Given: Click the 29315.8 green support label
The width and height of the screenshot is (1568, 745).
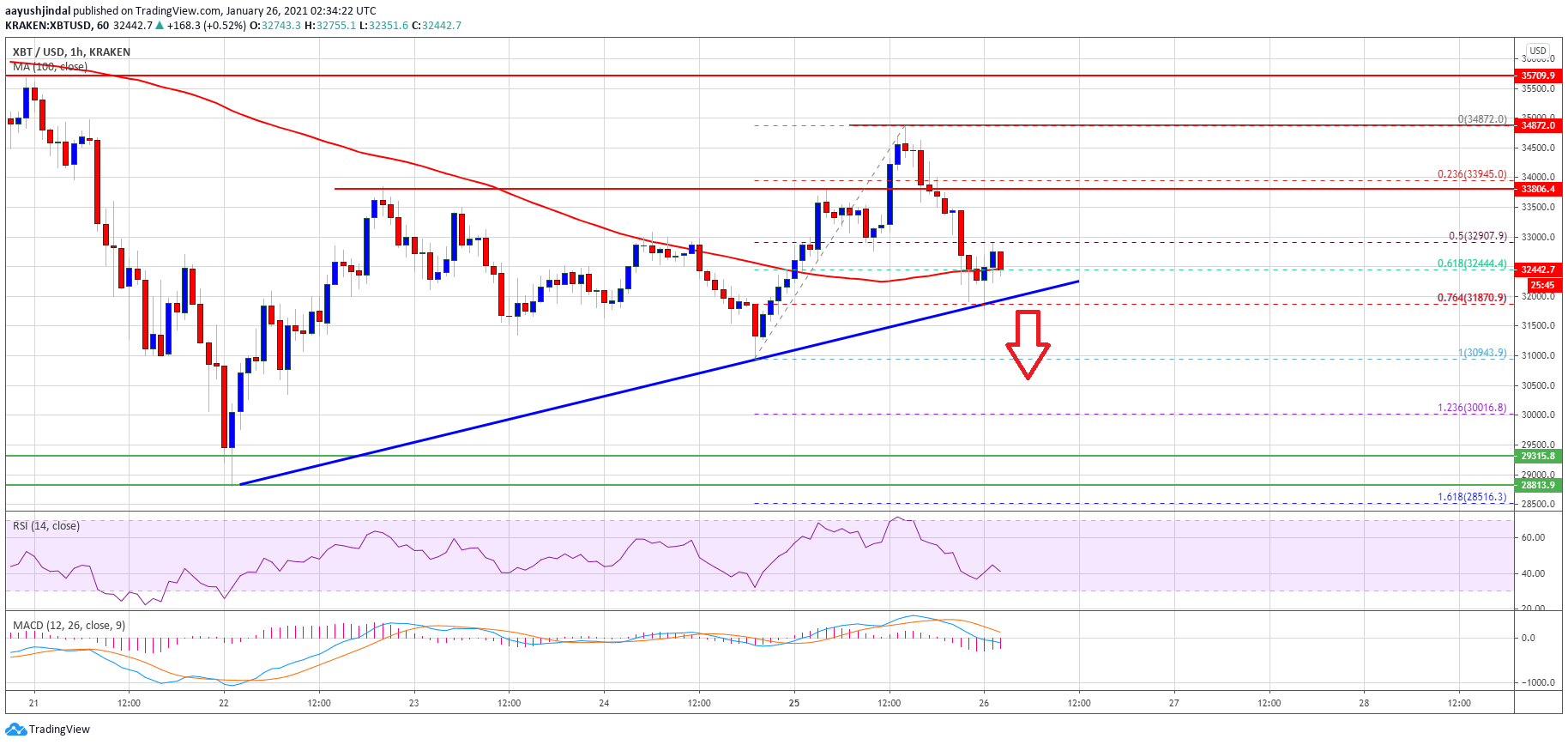Looking at the screenshot, I should [x=1538, y=456].
